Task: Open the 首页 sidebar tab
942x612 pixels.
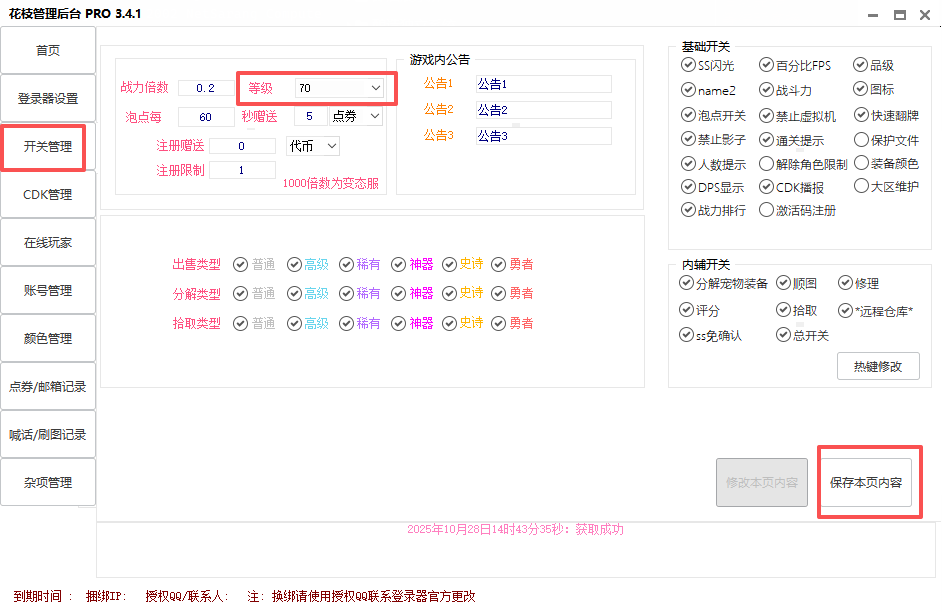Action: pos(48,51)
